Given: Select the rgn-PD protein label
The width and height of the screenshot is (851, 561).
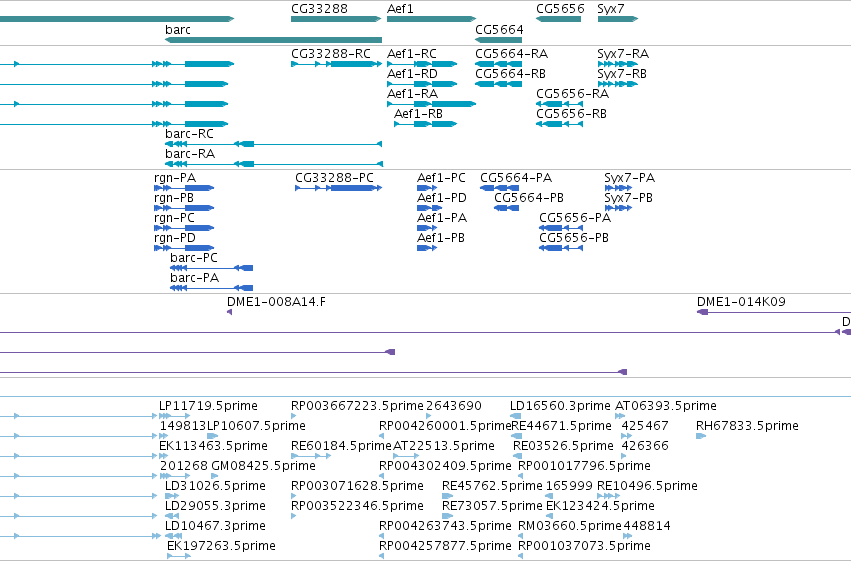Looking at the screenshot, I should tap(174, 238).
